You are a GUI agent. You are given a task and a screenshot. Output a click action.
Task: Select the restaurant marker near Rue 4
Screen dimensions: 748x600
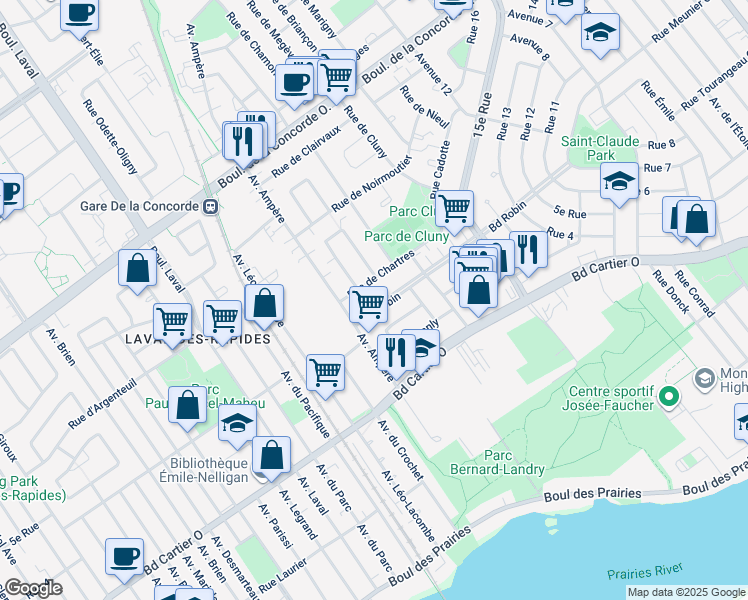coord(528,254)
